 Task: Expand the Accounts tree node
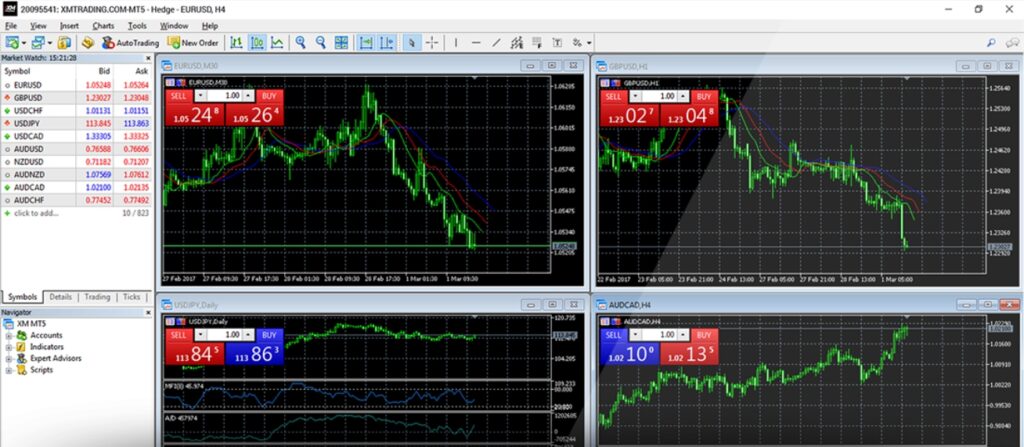coord(8,335)
